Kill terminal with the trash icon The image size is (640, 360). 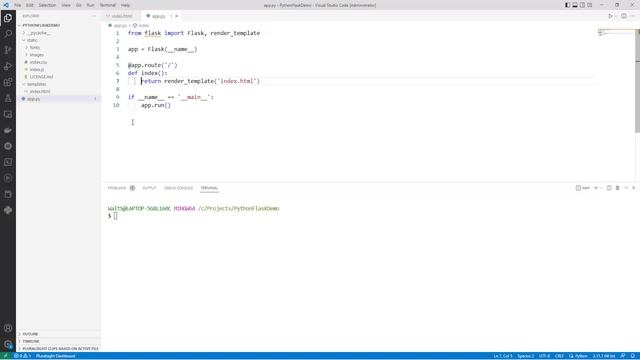[x=617, y=188]
